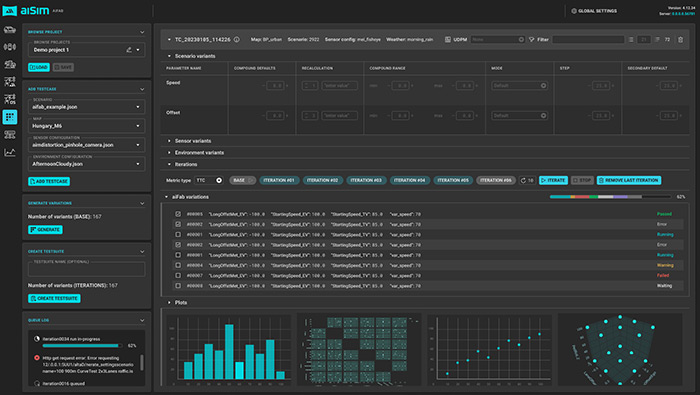Viewport: 700px width, 395px height.
Task: Click the UDPM icon in testcase header
Action: (x=448, y=40)
